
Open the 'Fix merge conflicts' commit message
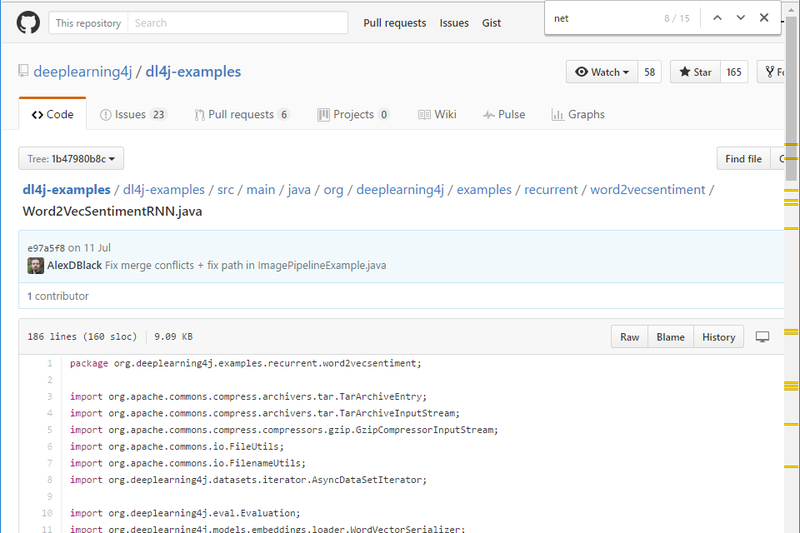[245, 265]
